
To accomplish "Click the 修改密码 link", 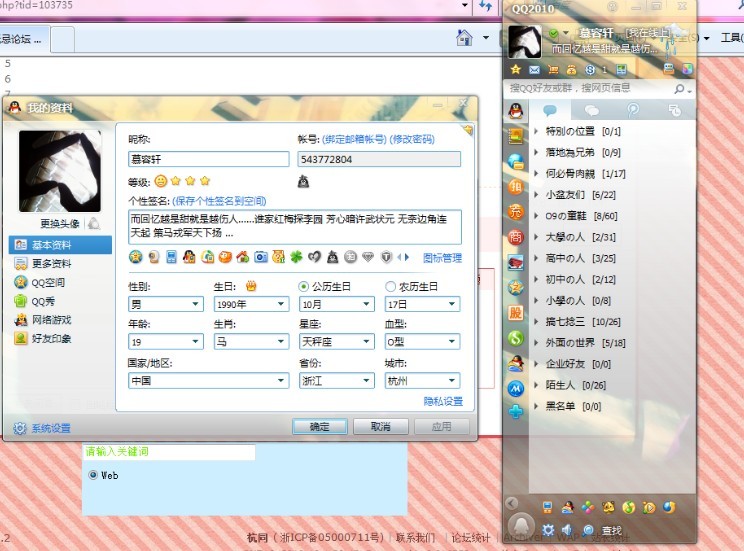I will click(x=412, y=139).
